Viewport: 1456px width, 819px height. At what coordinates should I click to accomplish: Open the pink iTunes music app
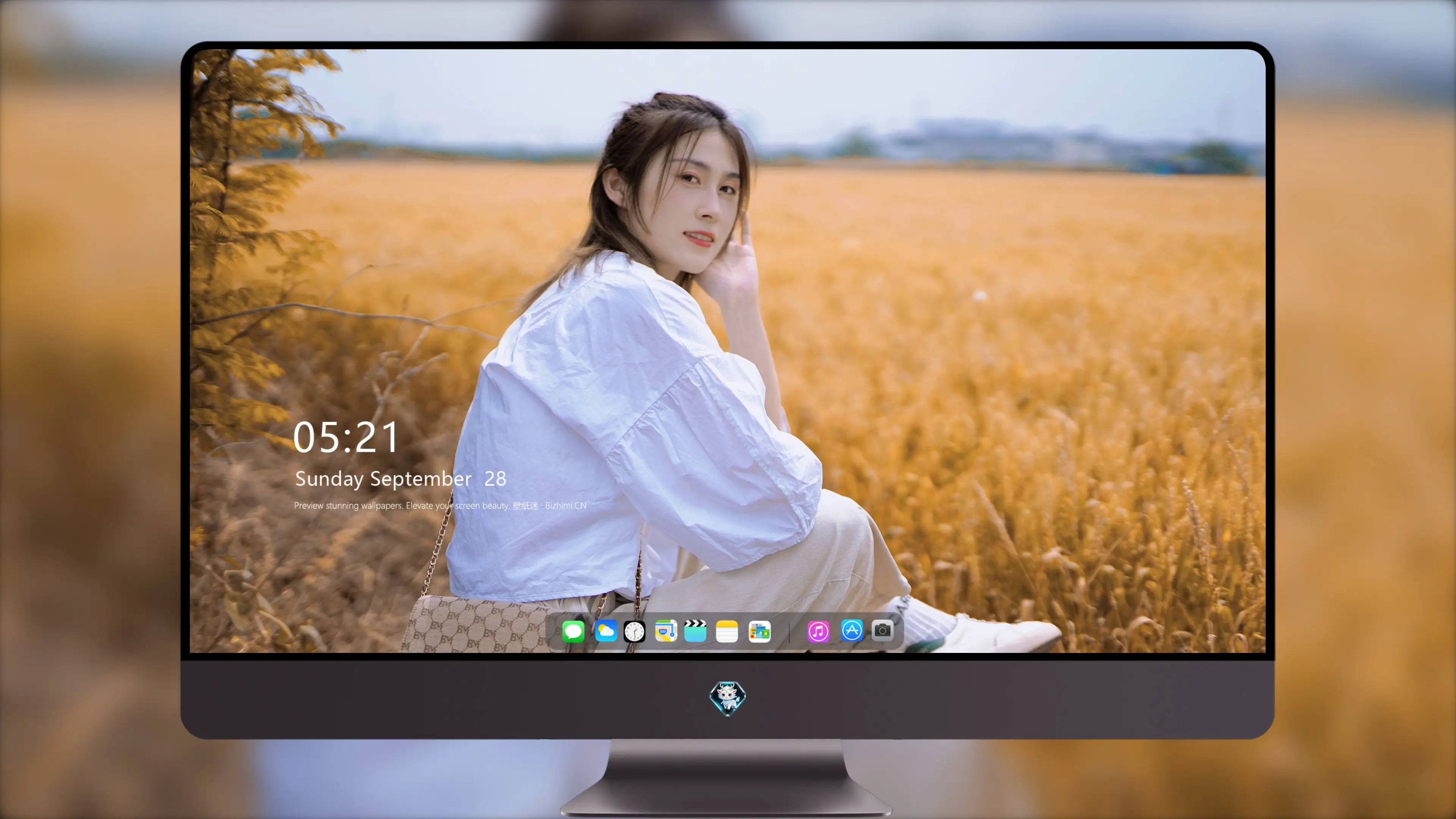click(818, 631)
